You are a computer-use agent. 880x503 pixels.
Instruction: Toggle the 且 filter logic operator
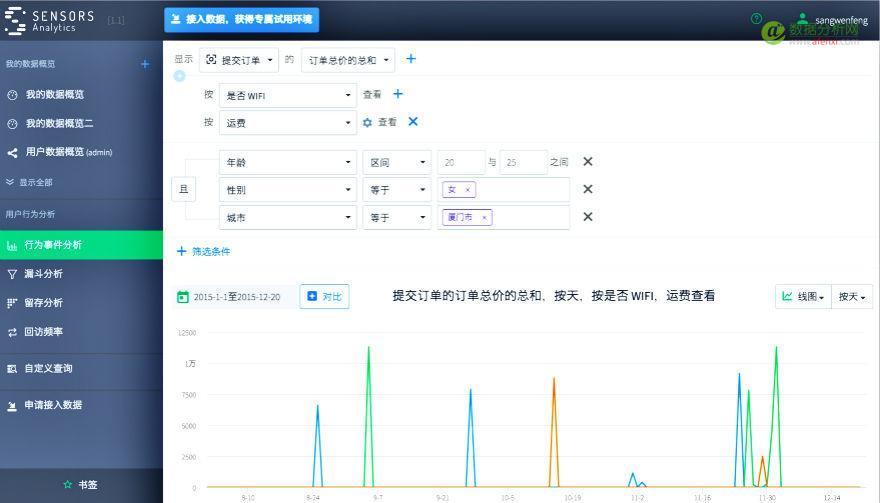[184, 189]
